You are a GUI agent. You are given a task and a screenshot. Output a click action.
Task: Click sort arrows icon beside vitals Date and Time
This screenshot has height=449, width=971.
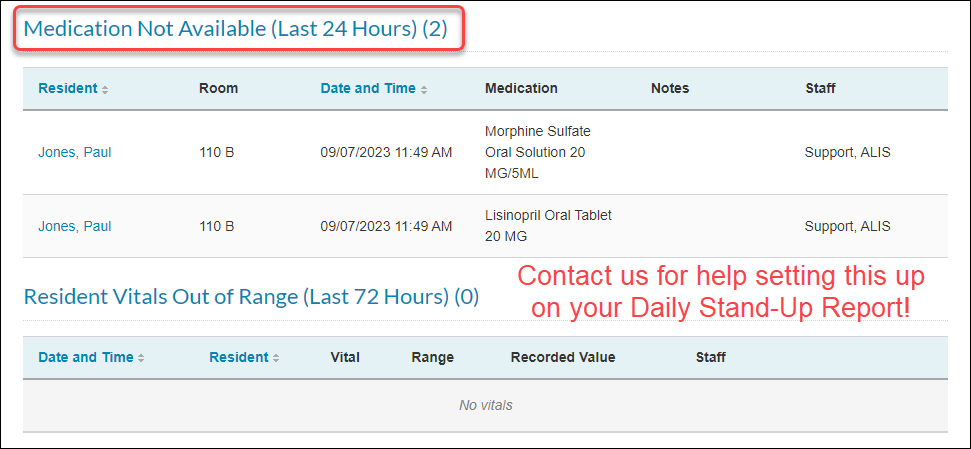click(x=141, y=359)
